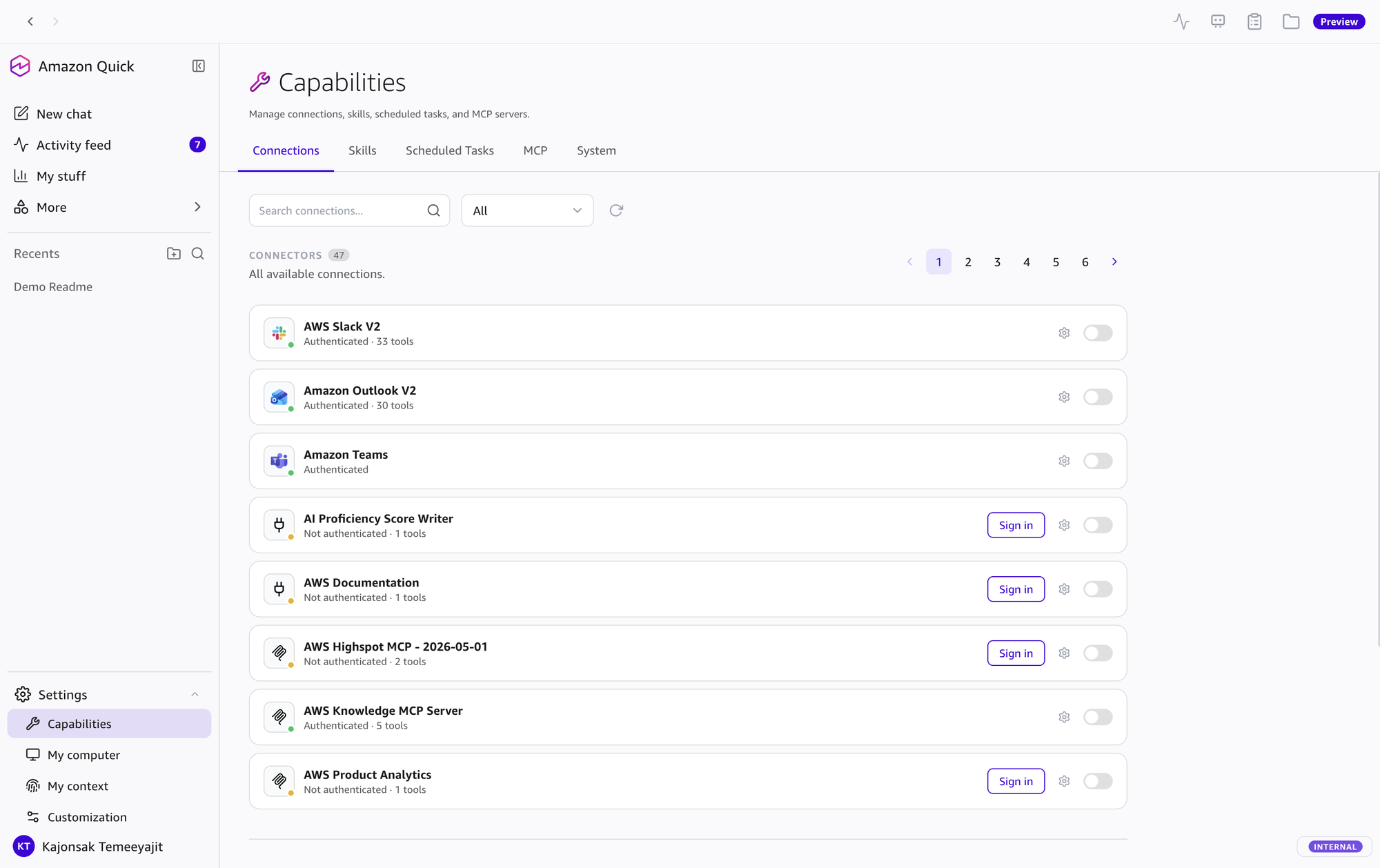The image size is (1380, 868).
Task: Open the Scheduled Tasks tab
Action: click(x=450, y=150)
